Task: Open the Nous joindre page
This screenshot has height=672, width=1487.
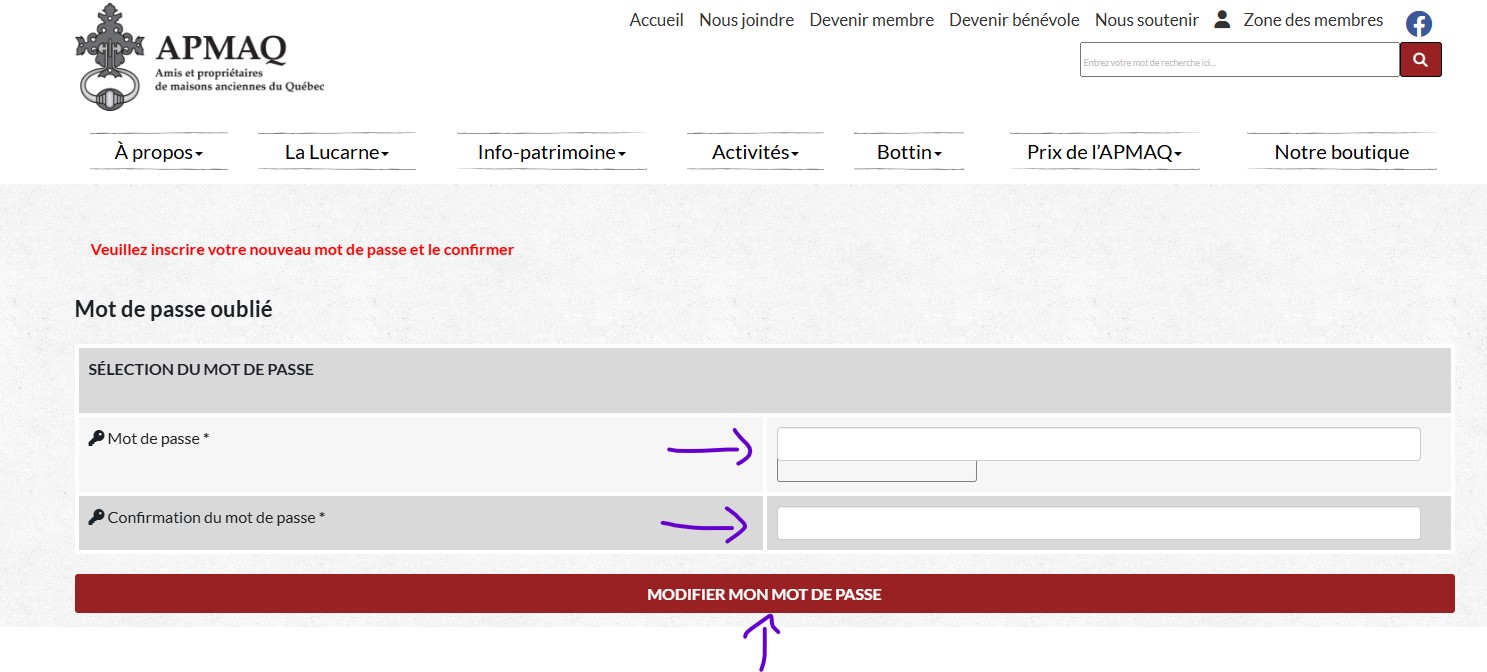Action: 746,20
